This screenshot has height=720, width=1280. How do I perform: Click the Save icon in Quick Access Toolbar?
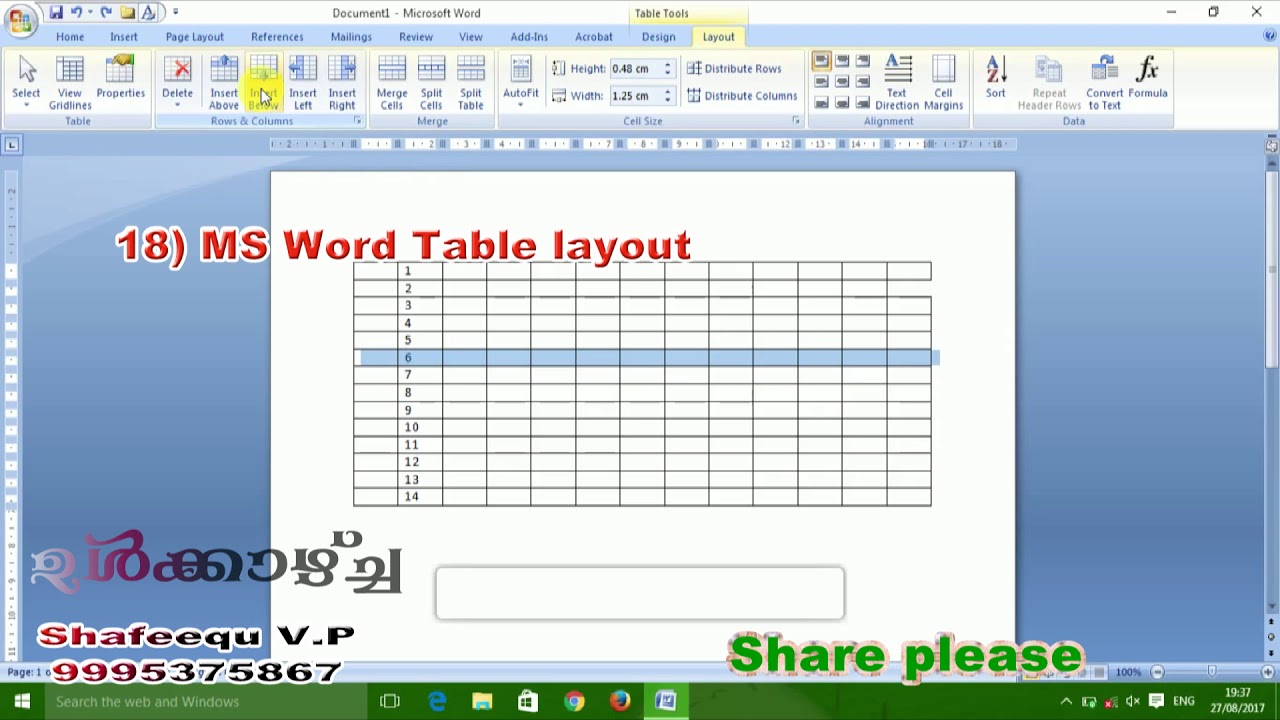click(x=56, y=12)
